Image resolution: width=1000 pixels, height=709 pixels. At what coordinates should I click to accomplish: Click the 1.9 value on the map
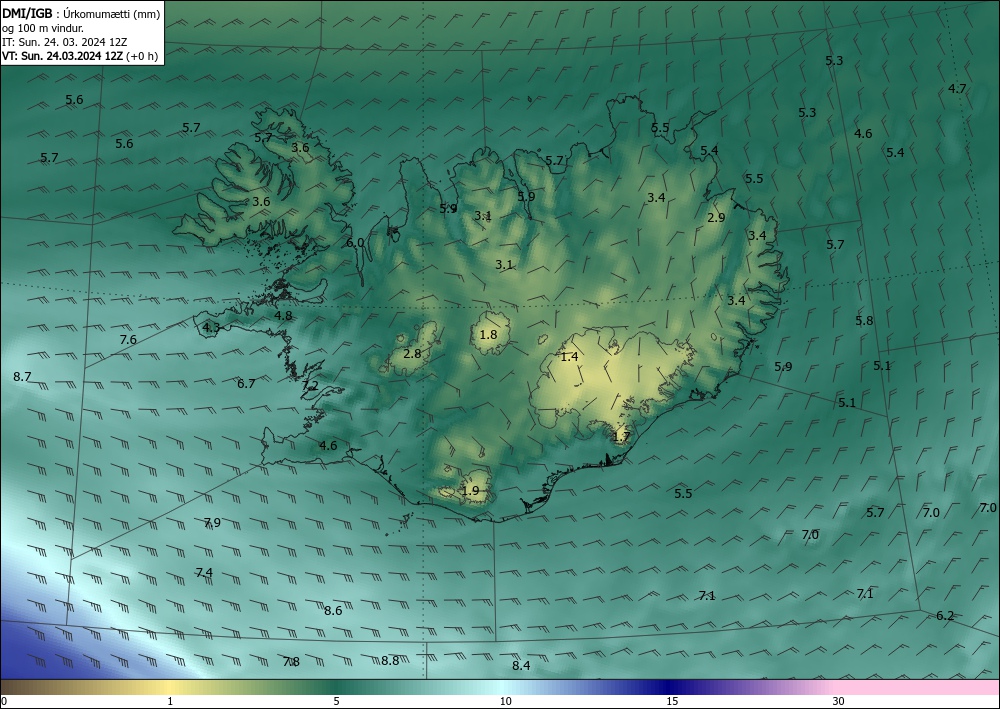tap(470, 491)
